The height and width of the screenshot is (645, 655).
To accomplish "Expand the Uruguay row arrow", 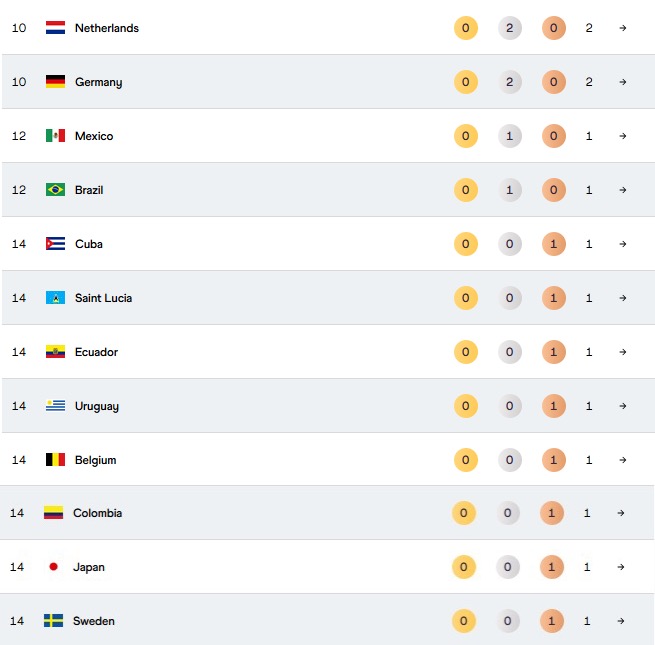I will [623, 406].
